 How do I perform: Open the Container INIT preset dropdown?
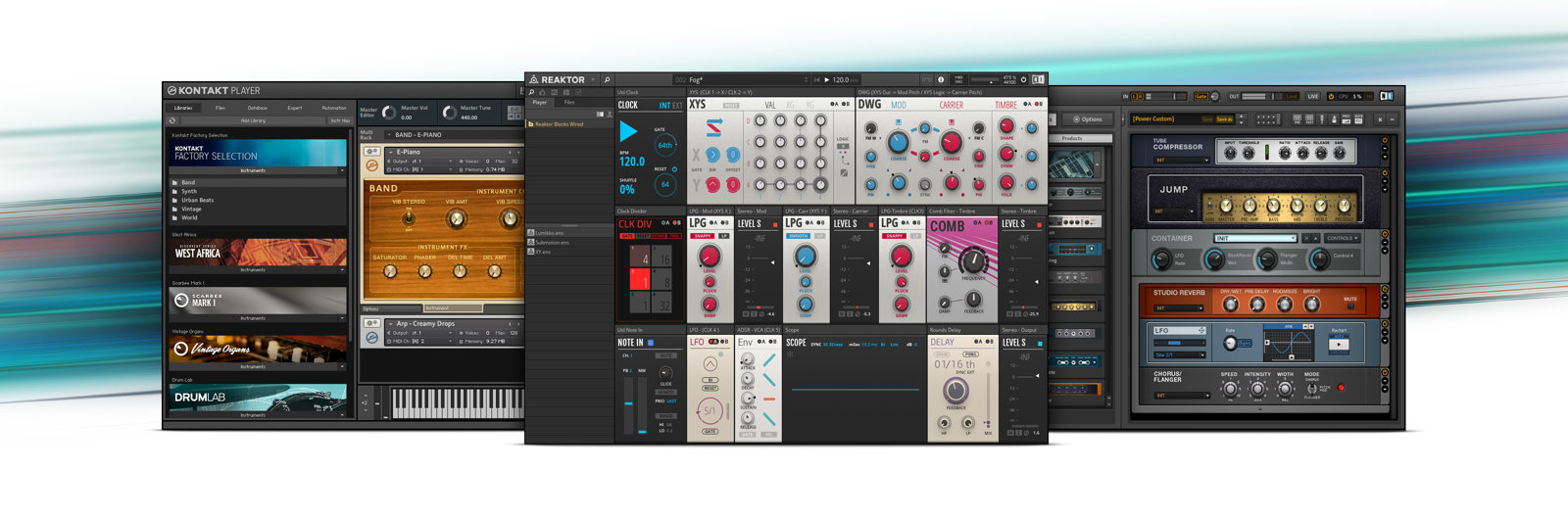click(x=1256, y=238)
